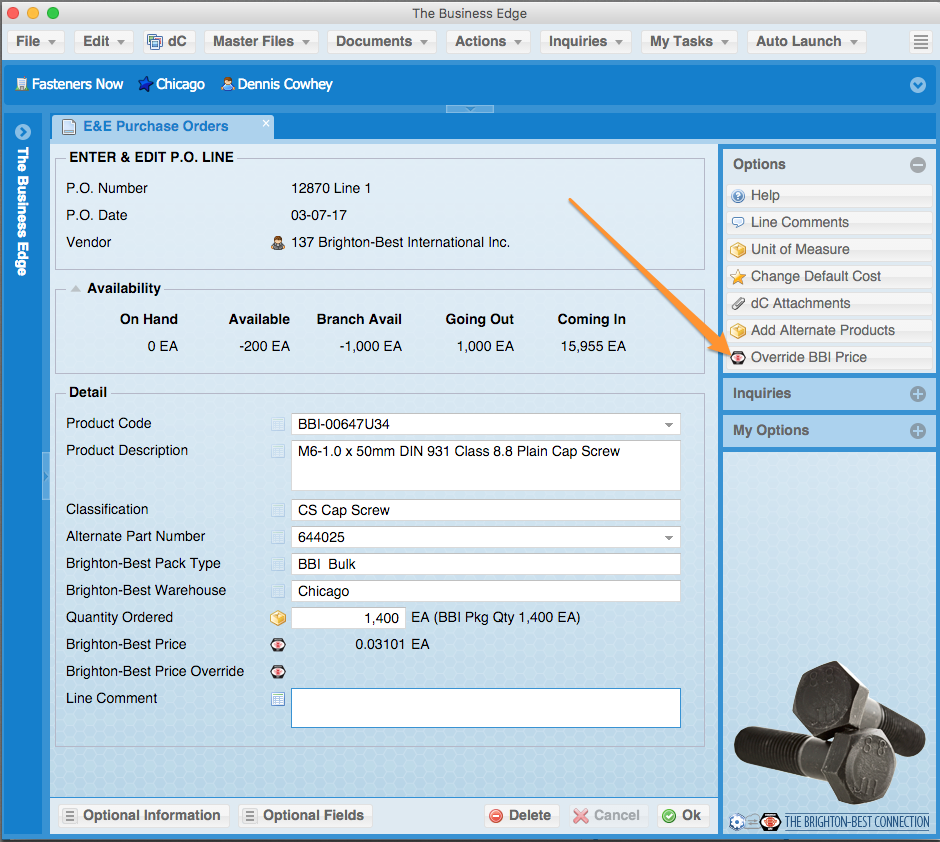Click the Cancel button
Viewport: 940px width, 842px height.
tap(607, 816)
